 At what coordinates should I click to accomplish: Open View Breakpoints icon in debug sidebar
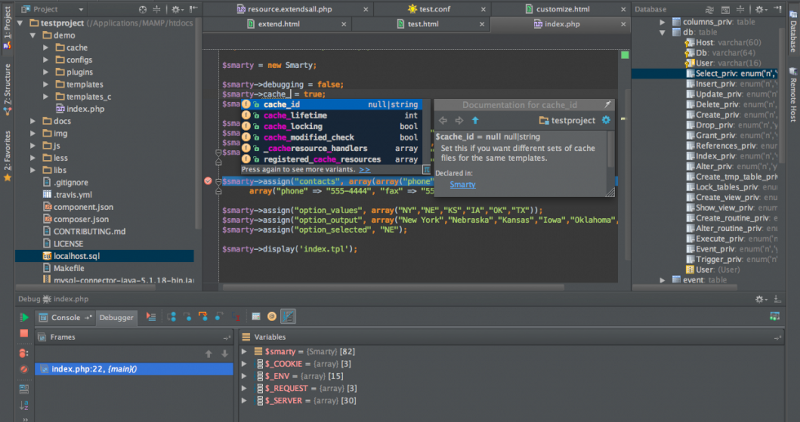tap(23, 353)
